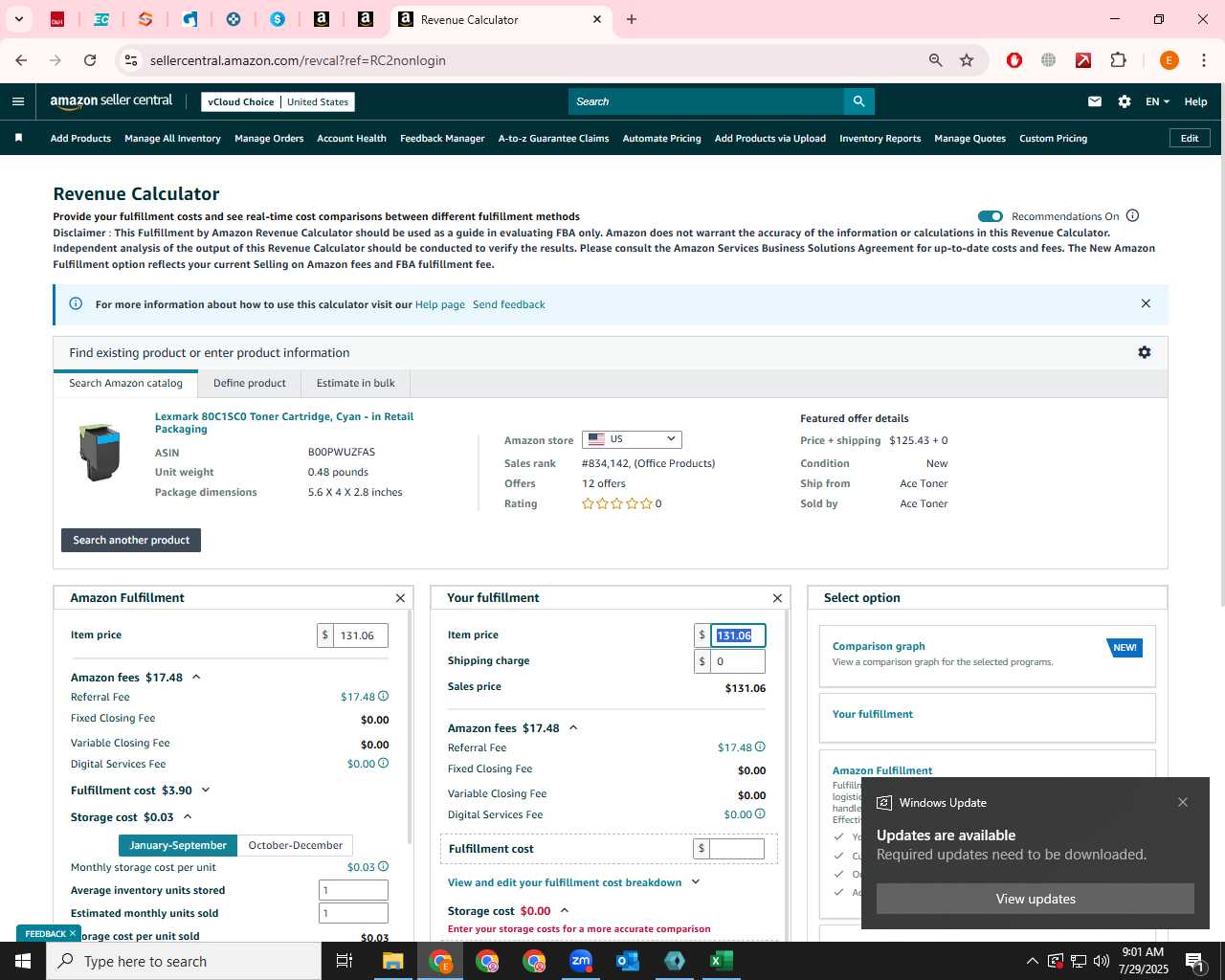Close the Your fulfillment panel
Viewport: 1225px width, 980px height.
click(777, 598)
